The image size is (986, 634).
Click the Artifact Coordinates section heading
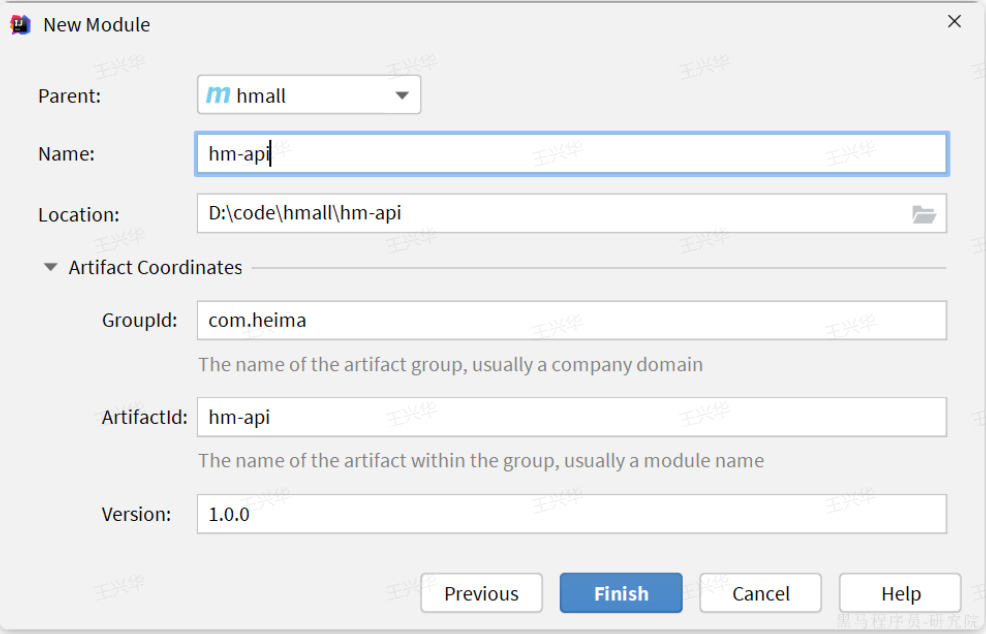click(x=155, y=268)
